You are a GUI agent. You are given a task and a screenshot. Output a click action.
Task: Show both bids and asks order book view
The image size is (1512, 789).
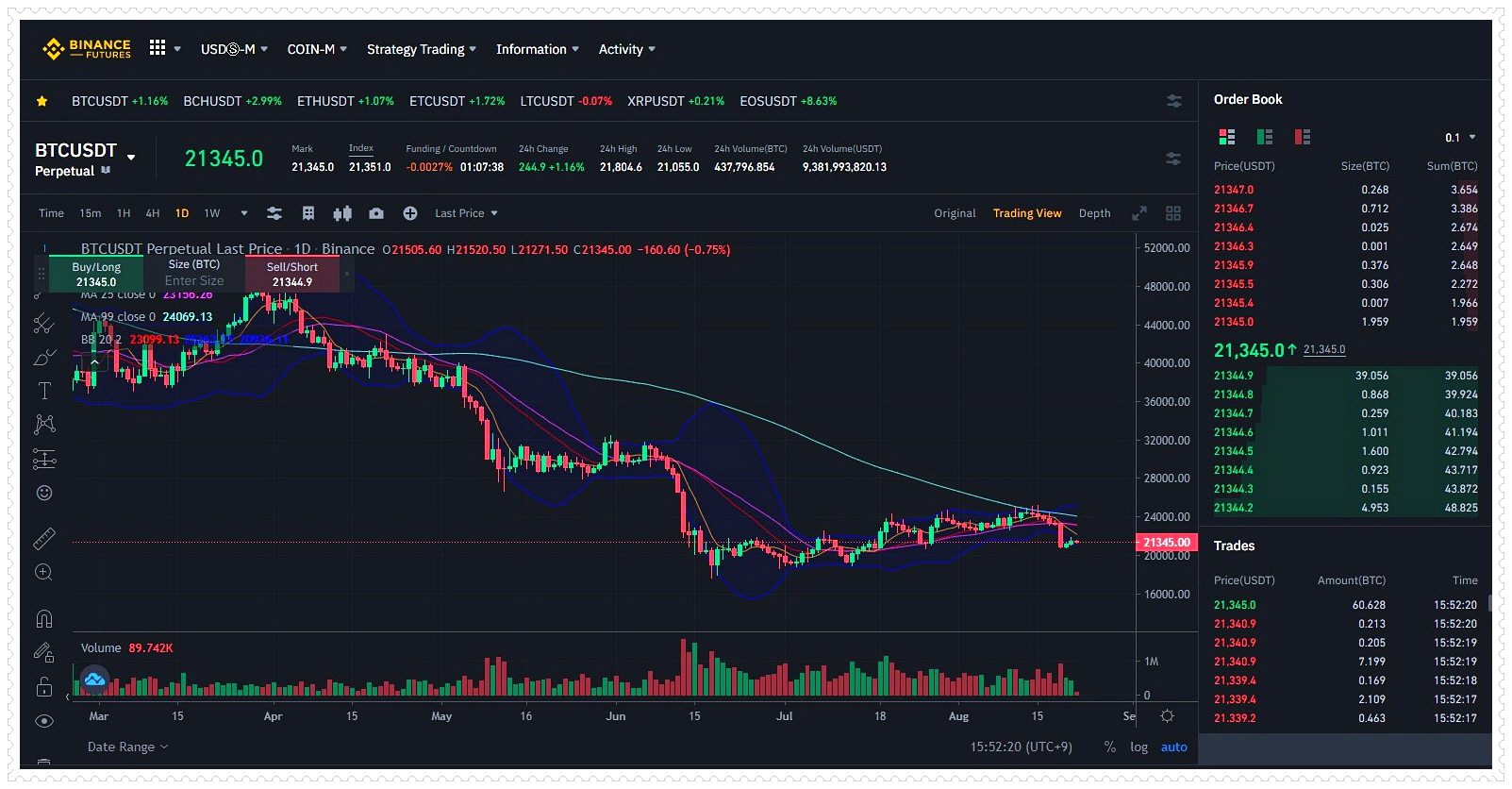pos(1227,137)
